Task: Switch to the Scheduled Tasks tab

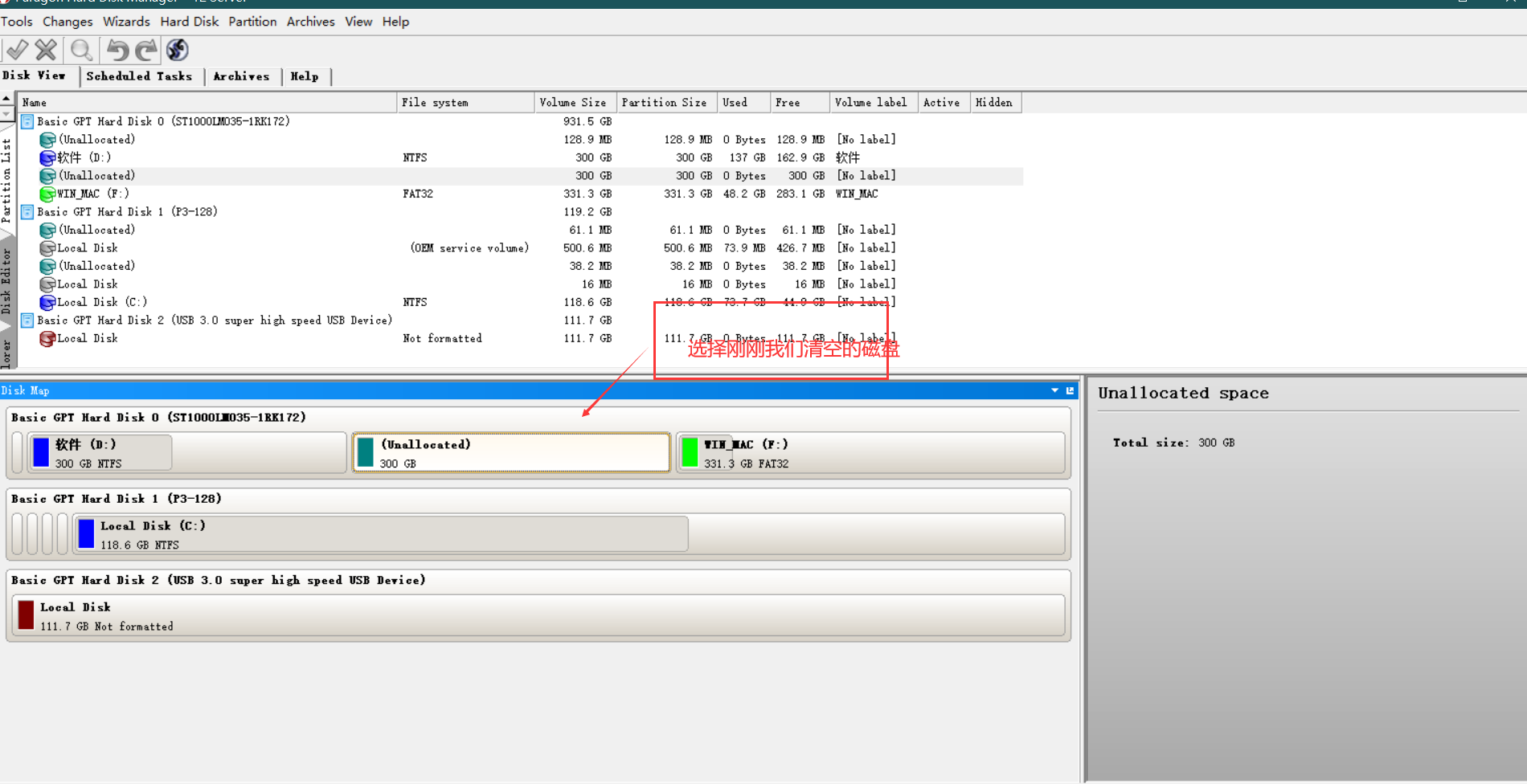Action: pos(139,76)
